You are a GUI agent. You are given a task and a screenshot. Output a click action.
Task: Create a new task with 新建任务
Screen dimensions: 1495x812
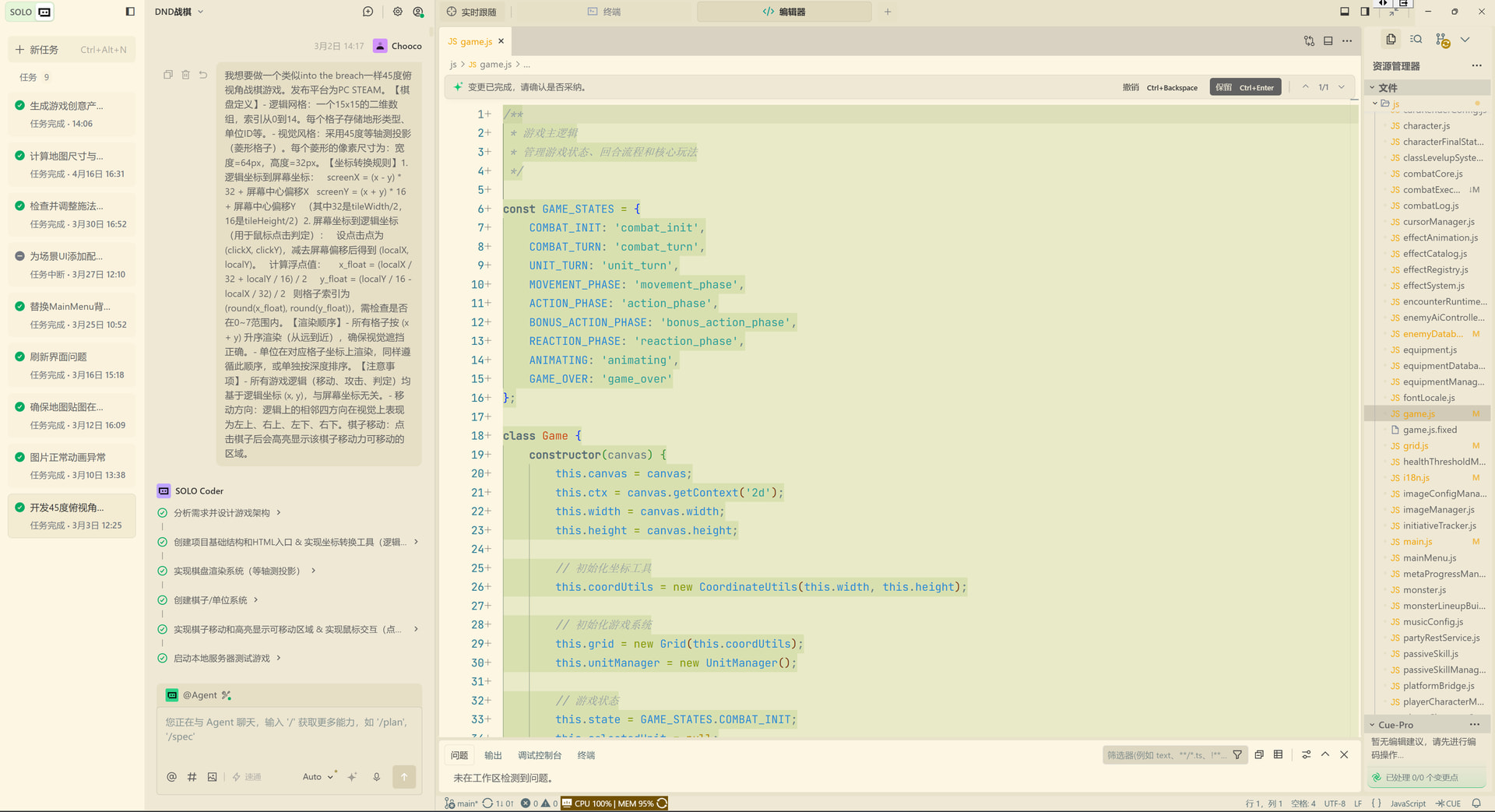click(x=71, y=49)
